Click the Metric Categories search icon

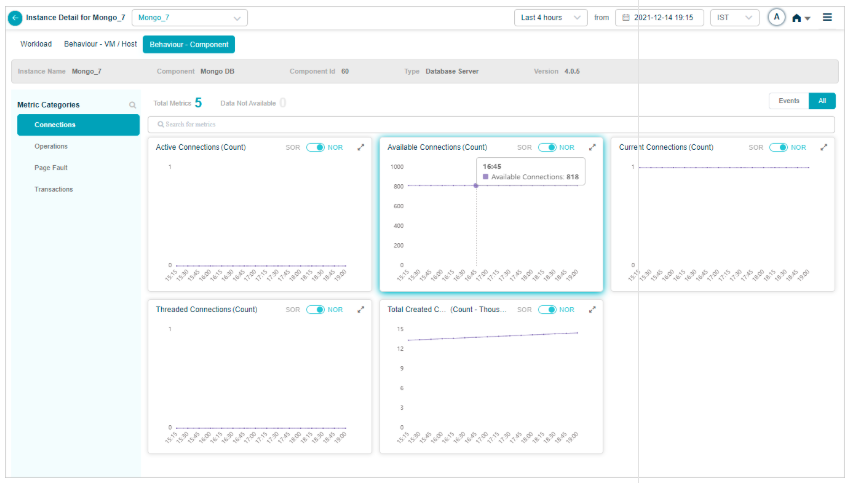(x=132, y=105)
